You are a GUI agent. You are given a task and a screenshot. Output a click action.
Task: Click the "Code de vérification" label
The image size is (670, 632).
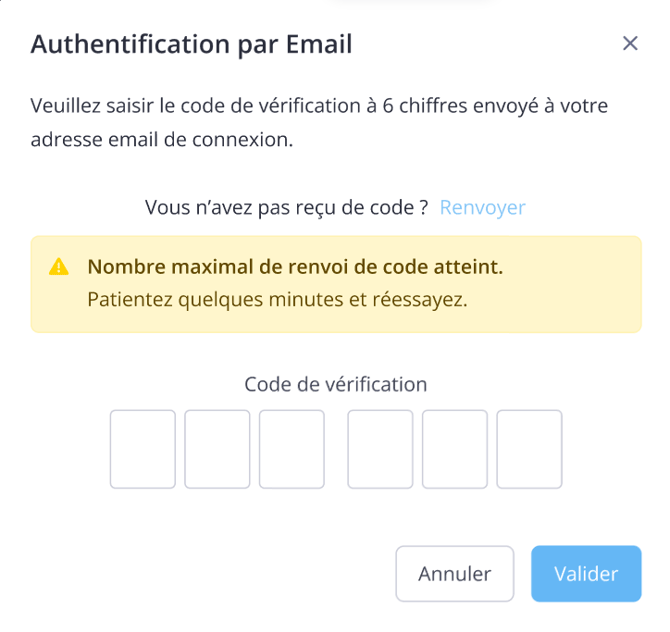335,384
